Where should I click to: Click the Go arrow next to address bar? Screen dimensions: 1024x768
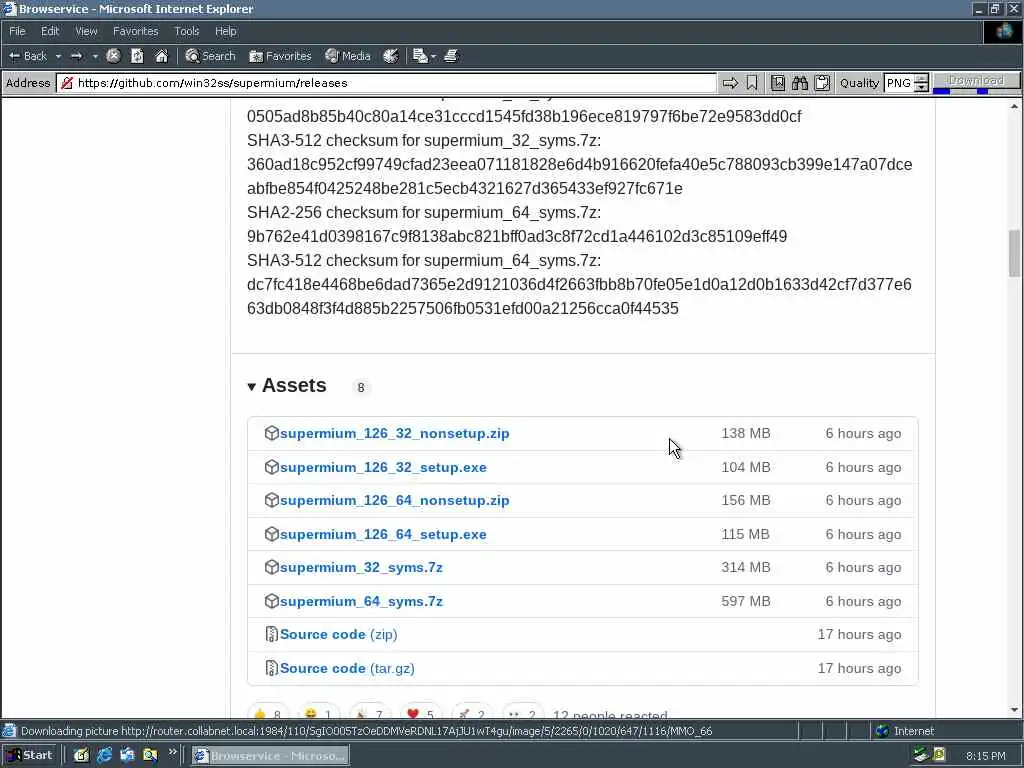(730, 83)
